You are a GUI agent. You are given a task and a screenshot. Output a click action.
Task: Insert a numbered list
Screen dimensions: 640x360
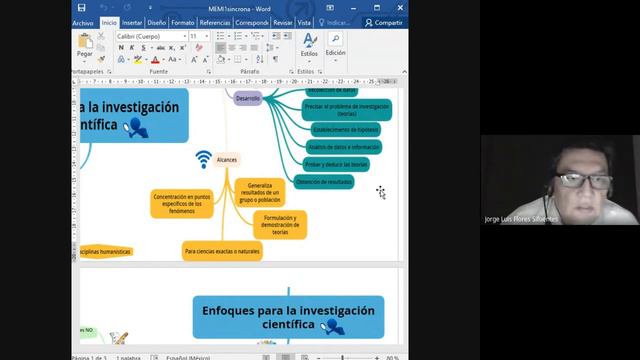pyautogui.click(x=238, y=36)
